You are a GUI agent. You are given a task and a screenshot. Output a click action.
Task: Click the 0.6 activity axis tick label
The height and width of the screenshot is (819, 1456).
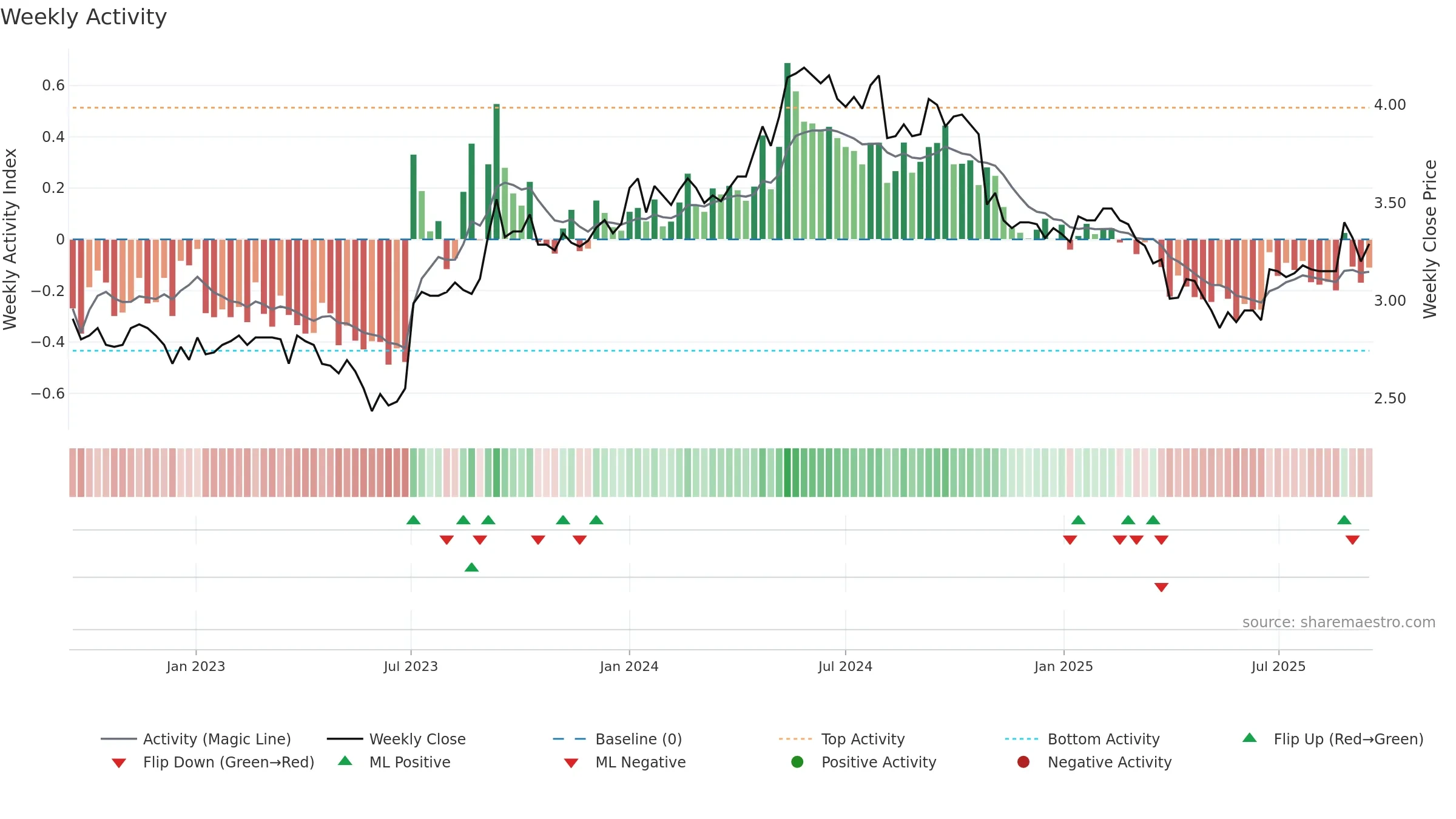pyautogui.click(x=53, y=86)
